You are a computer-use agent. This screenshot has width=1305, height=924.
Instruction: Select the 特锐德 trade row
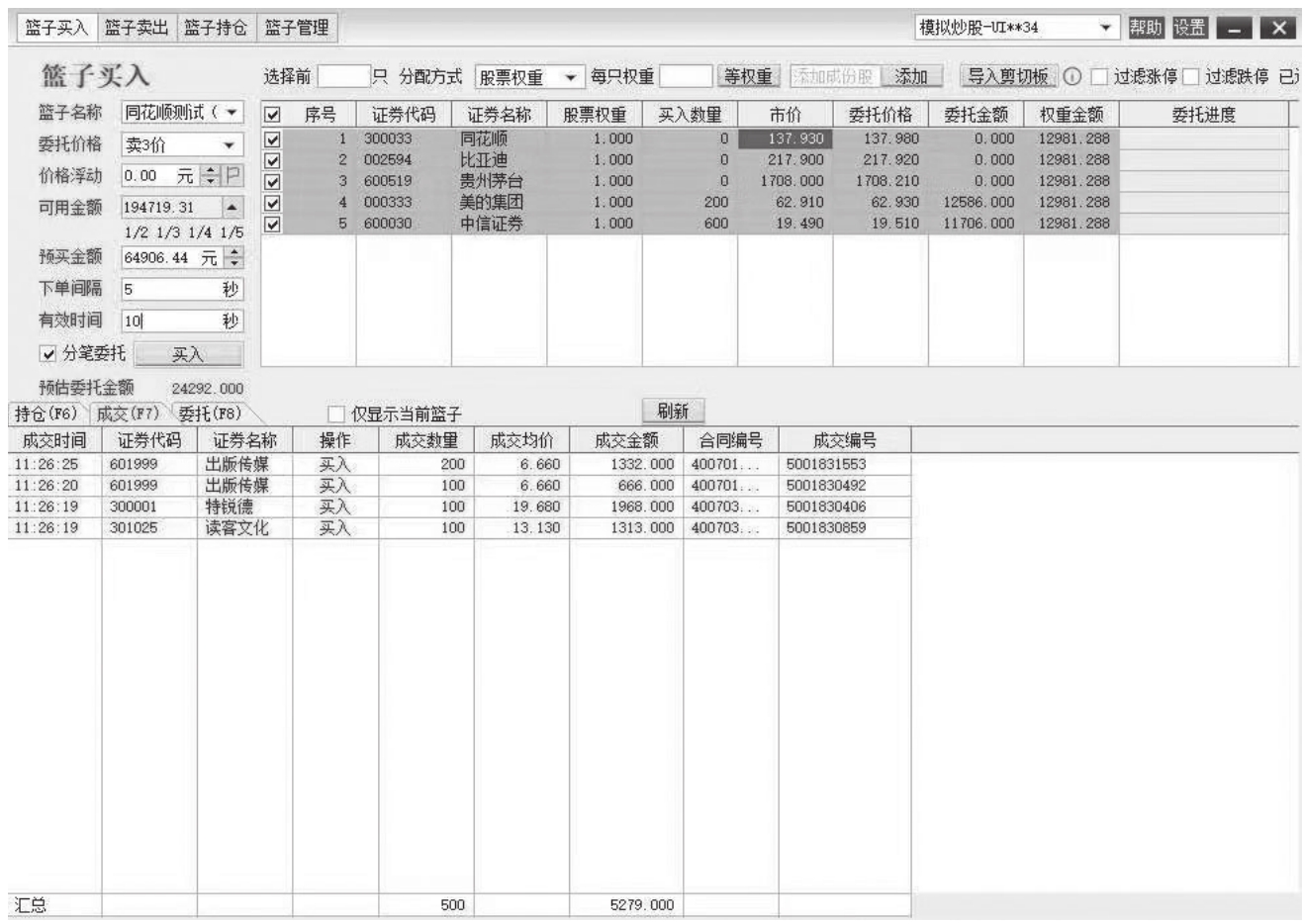pyautogui.click(x=459, y=508)
